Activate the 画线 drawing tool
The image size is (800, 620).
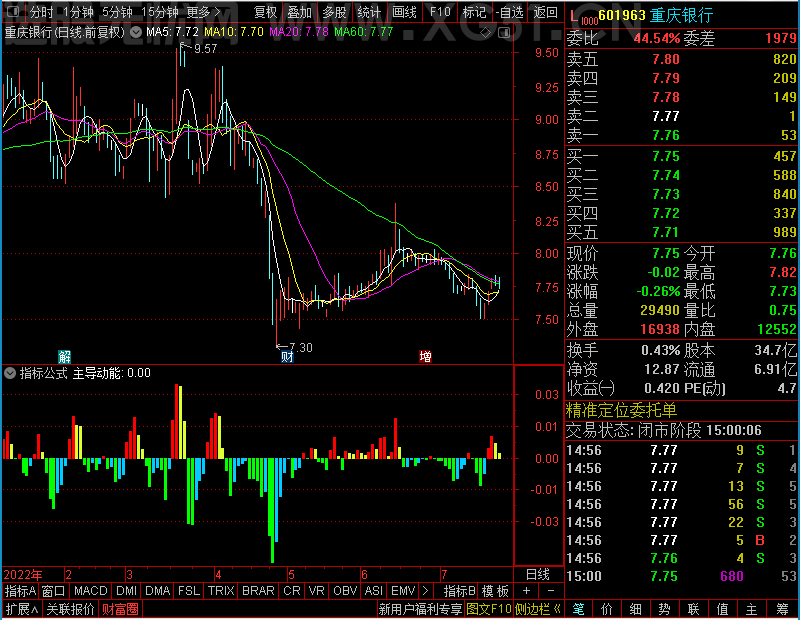(404, 12)
